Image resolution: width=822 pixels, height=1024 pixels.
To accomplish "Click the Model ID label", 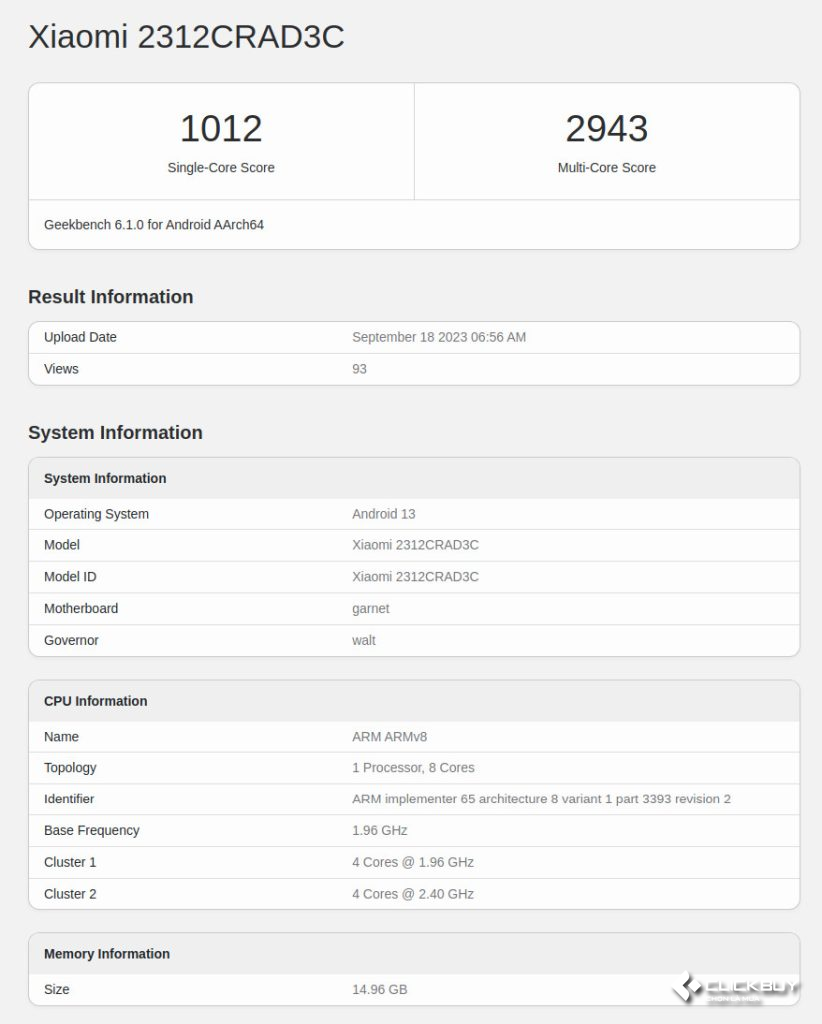I will 70,577.
